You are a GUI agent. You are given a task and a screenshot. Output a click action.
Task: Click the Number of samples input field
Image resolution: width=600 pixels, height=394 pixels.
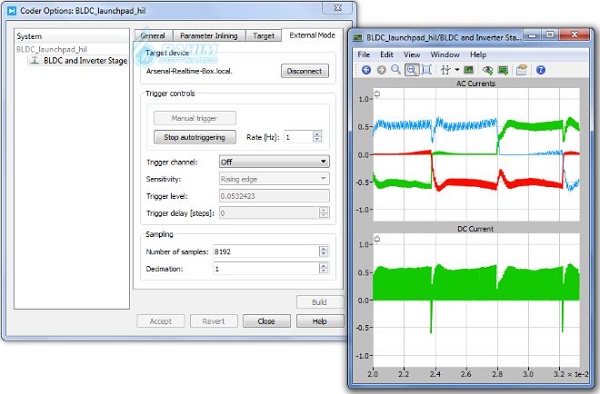266,252
